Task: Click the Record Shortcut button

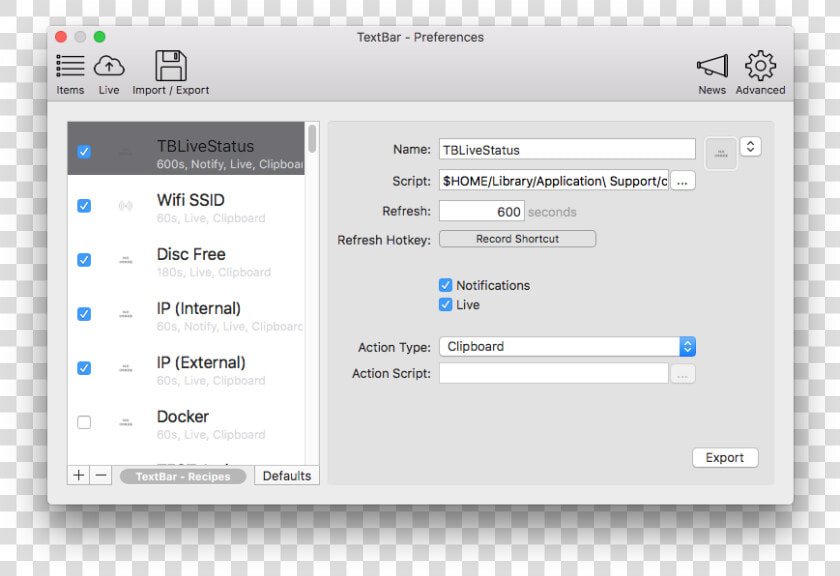Action: coord(518,239)
